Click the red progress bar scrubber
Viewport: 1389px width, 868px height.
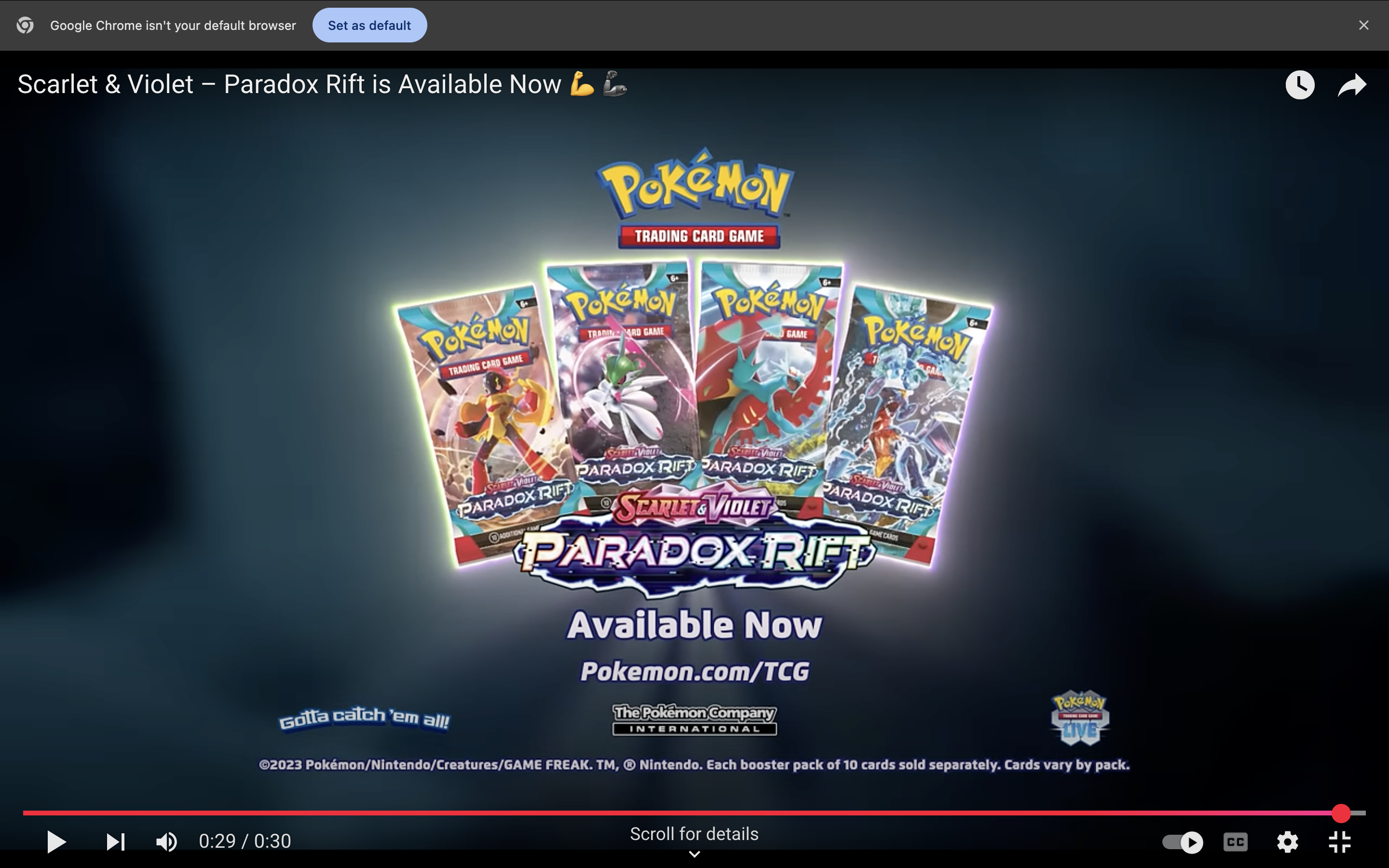[1341, 813]
